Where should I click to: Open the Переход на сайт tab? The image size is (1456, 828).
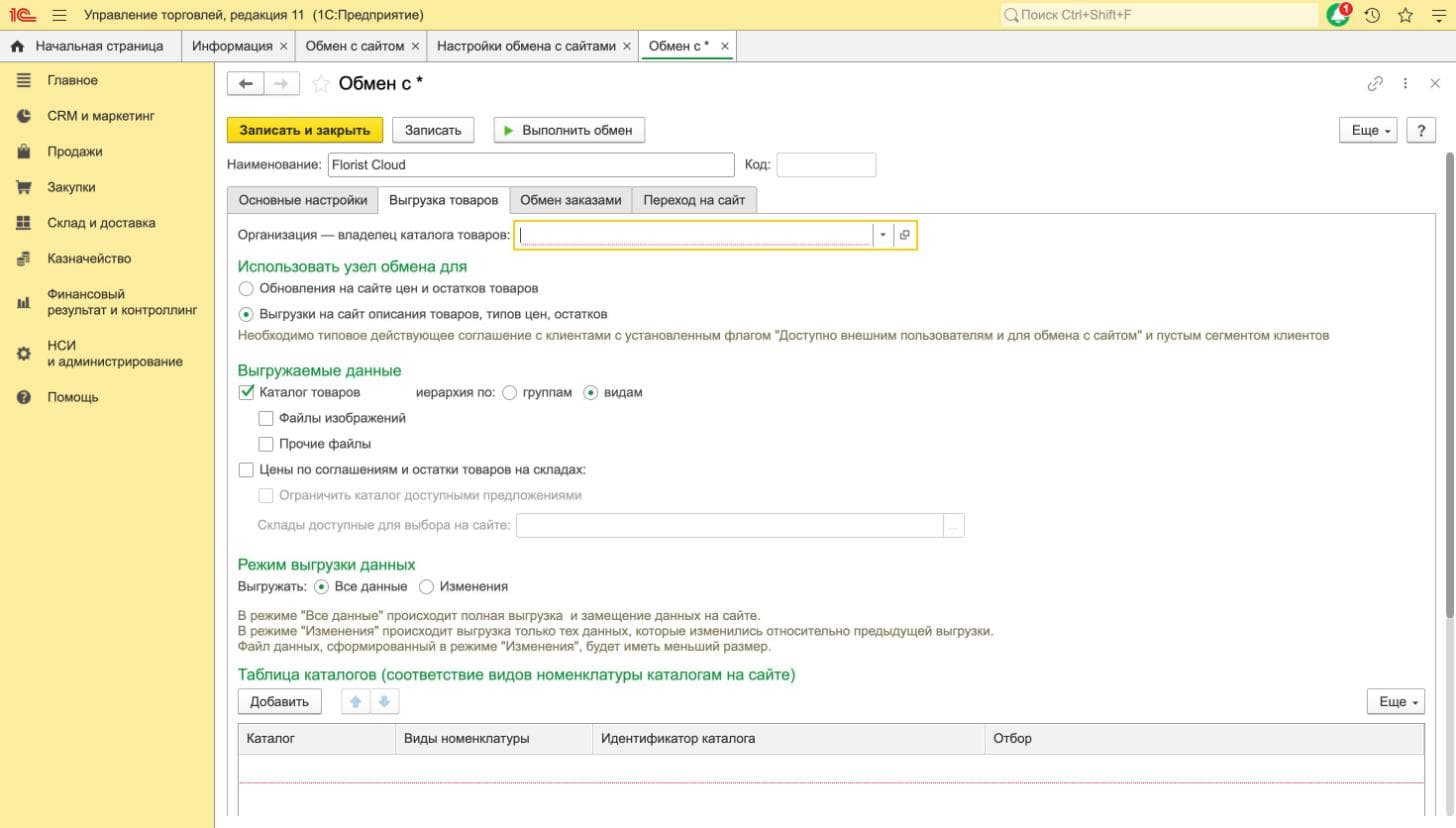pos(694,200)
